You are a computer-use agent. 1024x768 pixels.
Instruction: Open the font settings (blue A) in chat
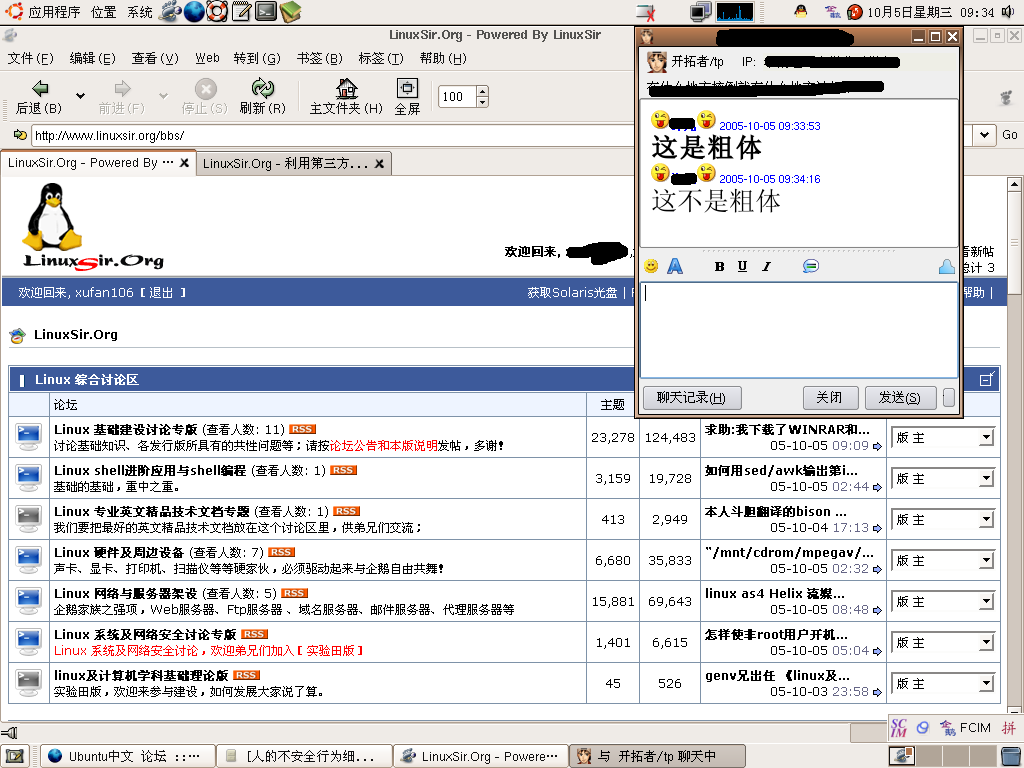675,266
